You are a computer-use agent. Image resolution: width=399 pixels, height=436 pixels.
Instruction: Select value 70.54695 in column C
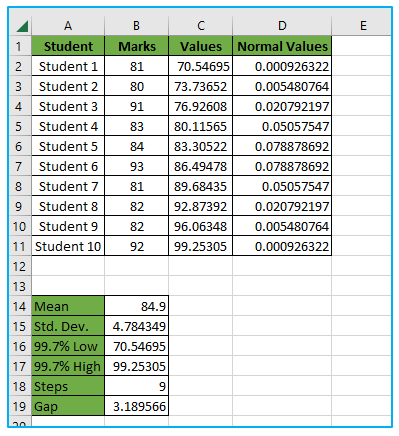point(201,66)
